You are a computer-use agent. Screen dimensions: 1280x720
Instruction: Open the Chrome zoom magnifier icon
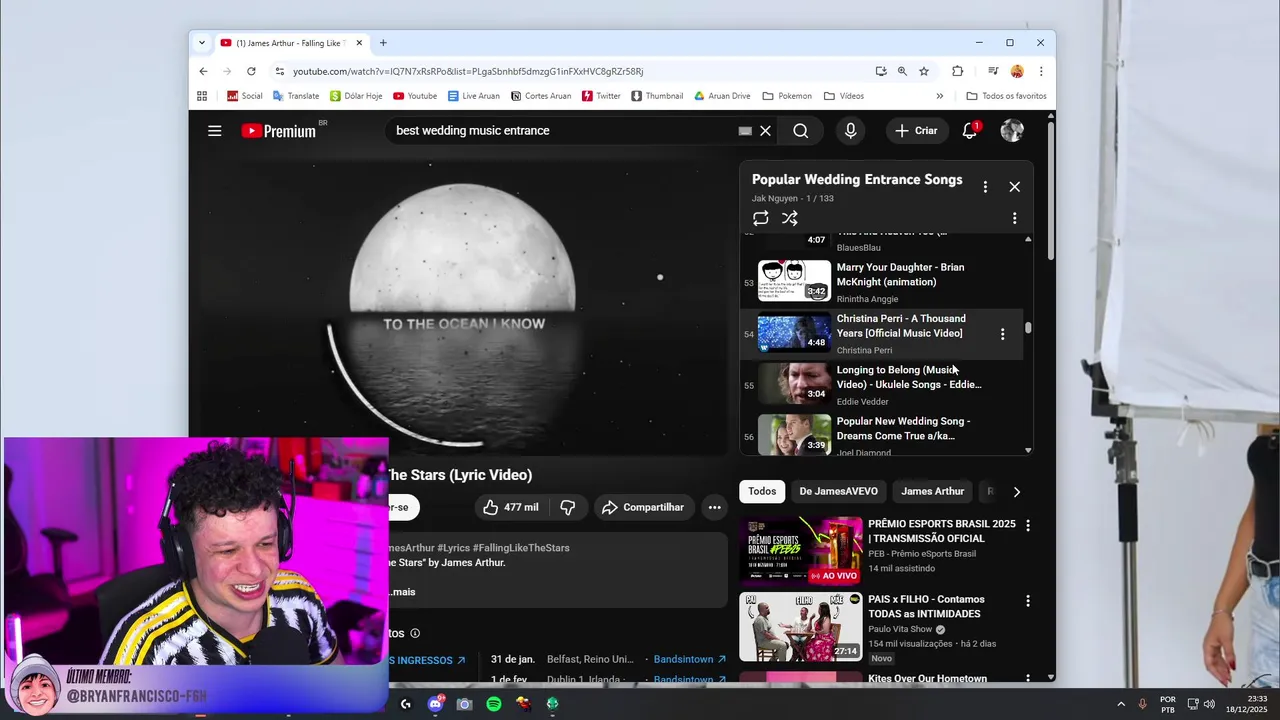(x=902, y=71)
